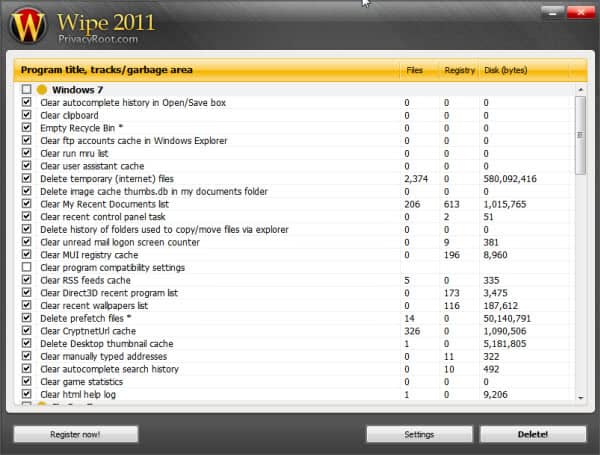The image size is (600, 455).
Task: Click the Registry column header
Action: pos(459,70)
